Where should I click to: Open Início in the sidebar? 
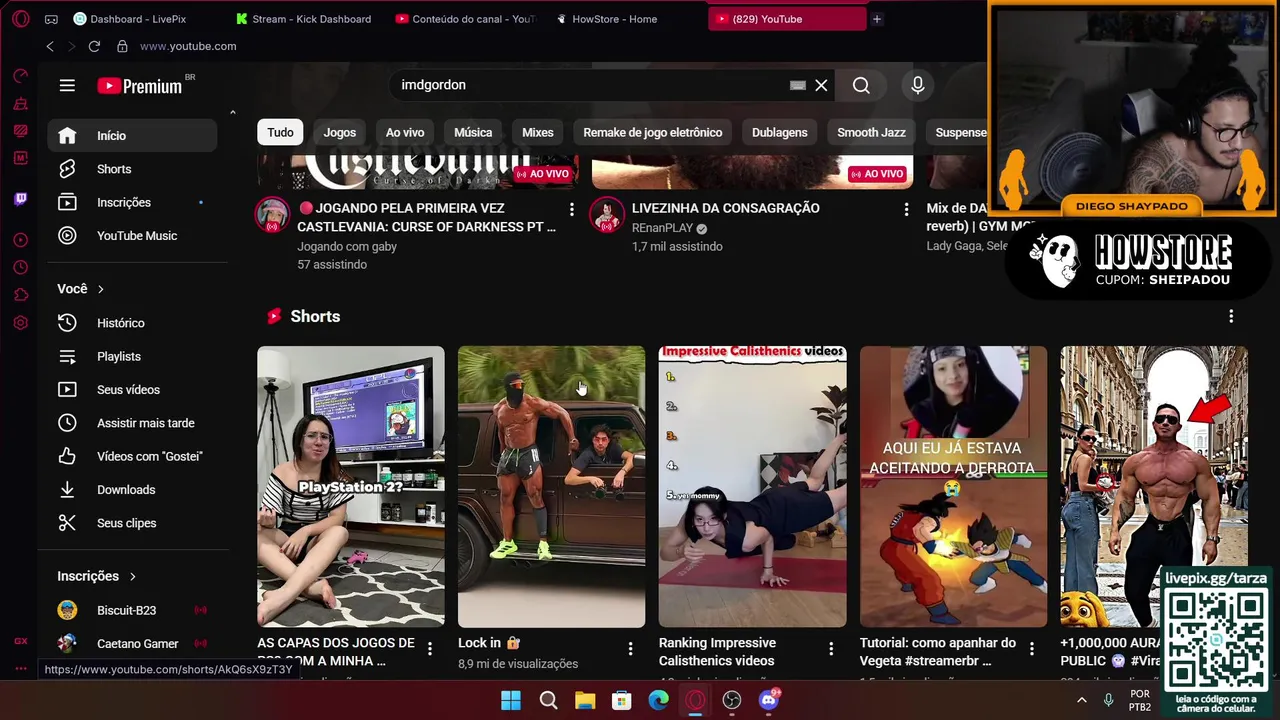click(132, 136)
